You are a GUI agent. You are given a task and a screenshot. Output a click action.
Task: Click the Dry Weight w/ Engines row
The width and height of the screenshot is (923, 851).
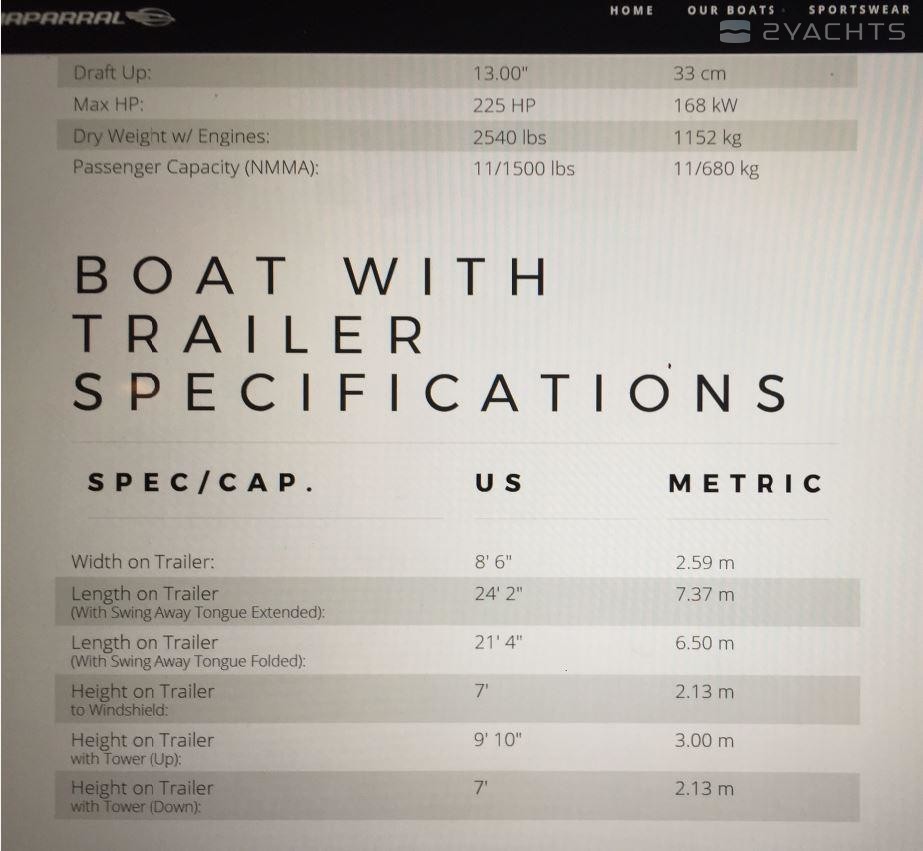[x=457, y=136]
